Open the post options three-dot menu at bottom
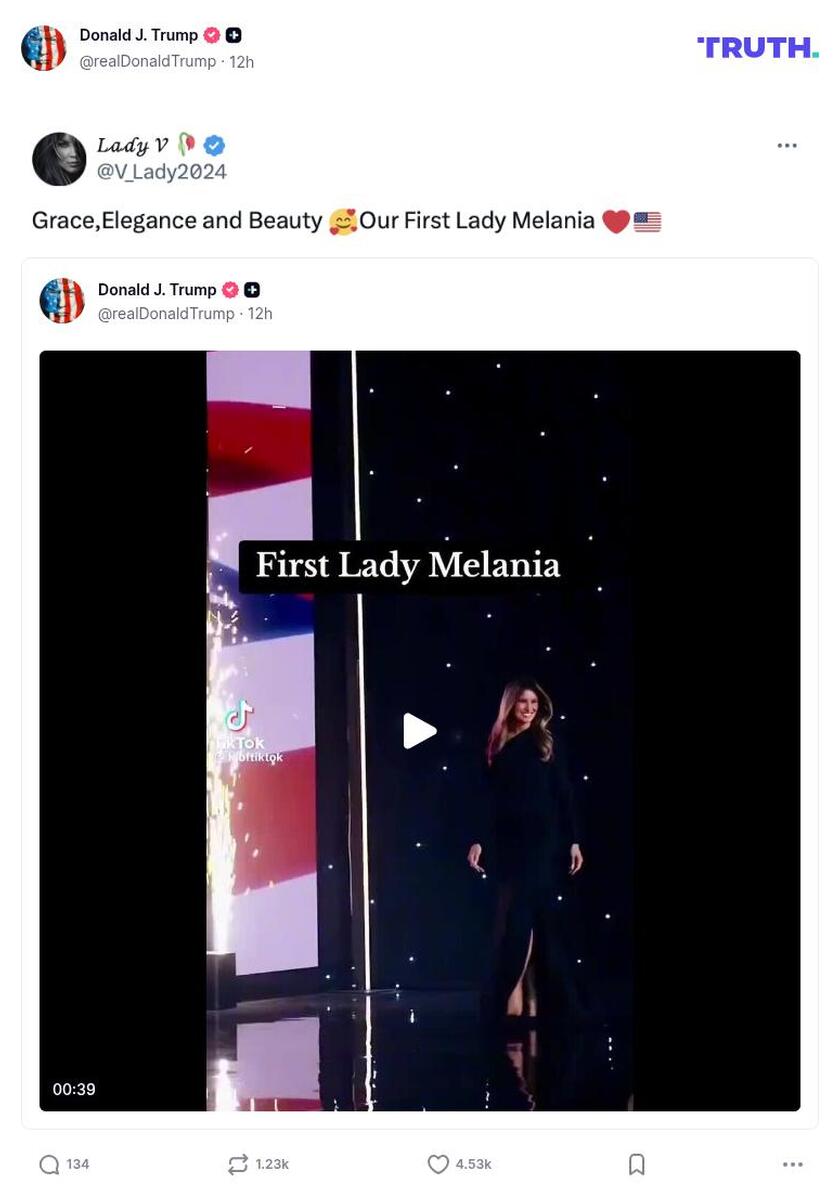This screenshot has height=1204, width=840. [792, 1164]
